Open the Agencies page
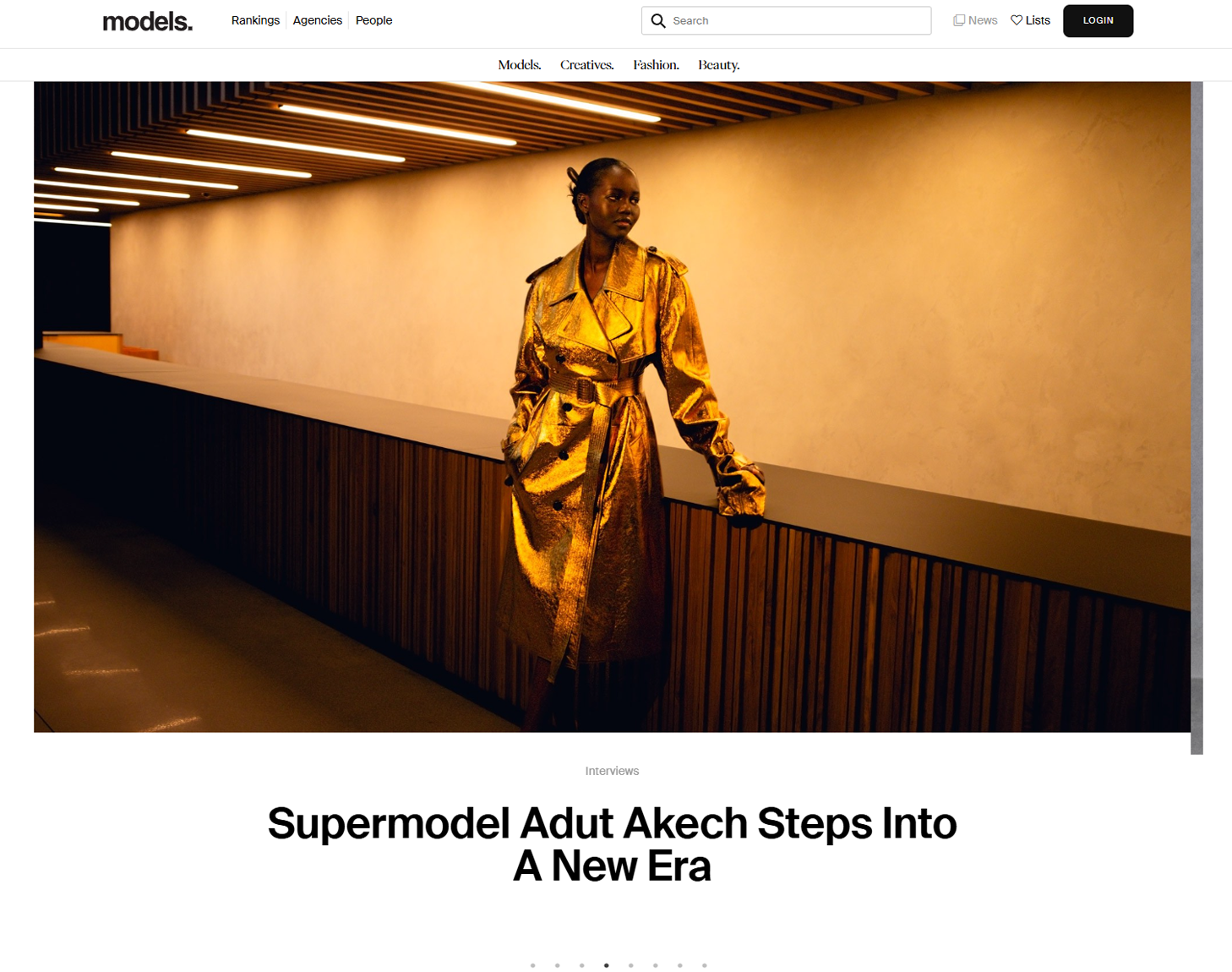Screen dimensions: 1232x972 (318, 20)
